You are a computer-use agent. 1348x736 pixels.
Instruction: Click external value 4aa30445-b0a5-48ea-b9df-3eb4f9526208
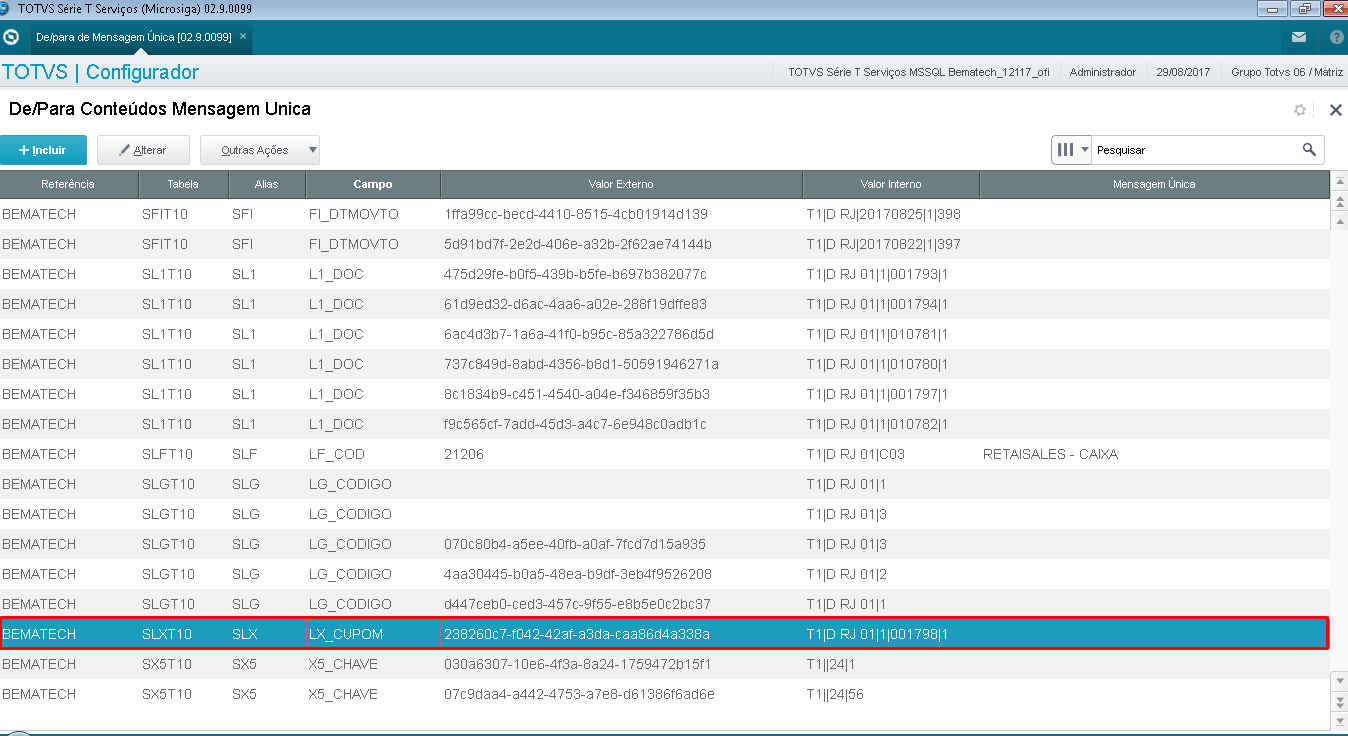click(x=578, y=574)
